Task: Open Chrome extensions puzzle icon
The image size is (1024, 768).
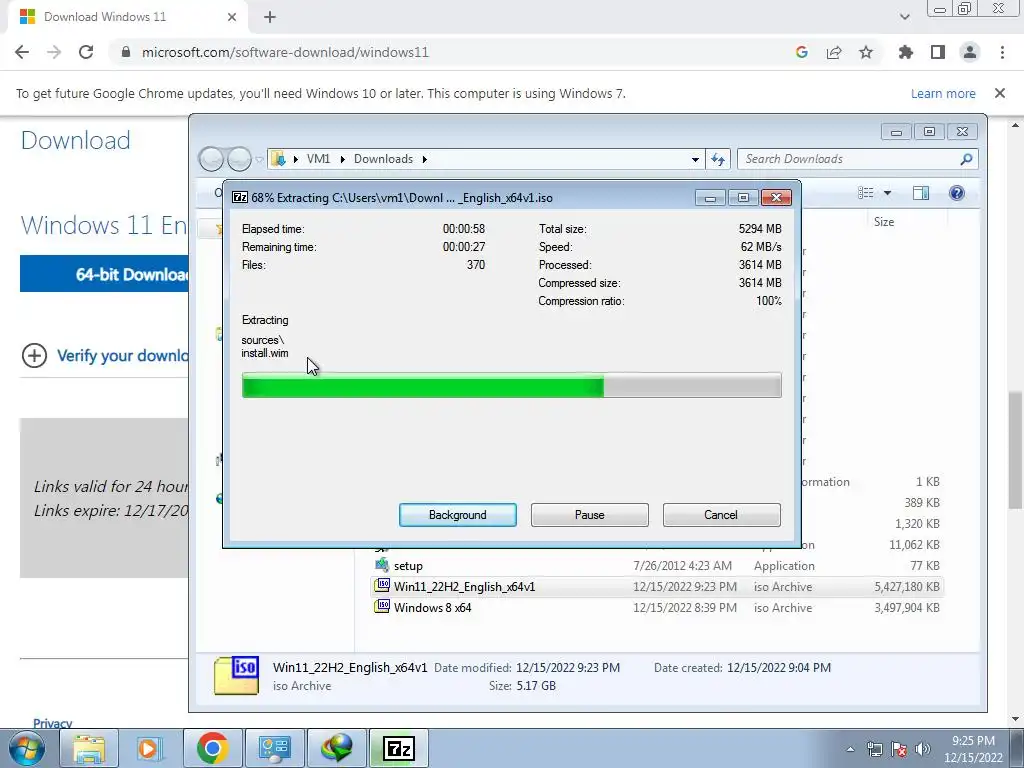Action: coord(906,52)
